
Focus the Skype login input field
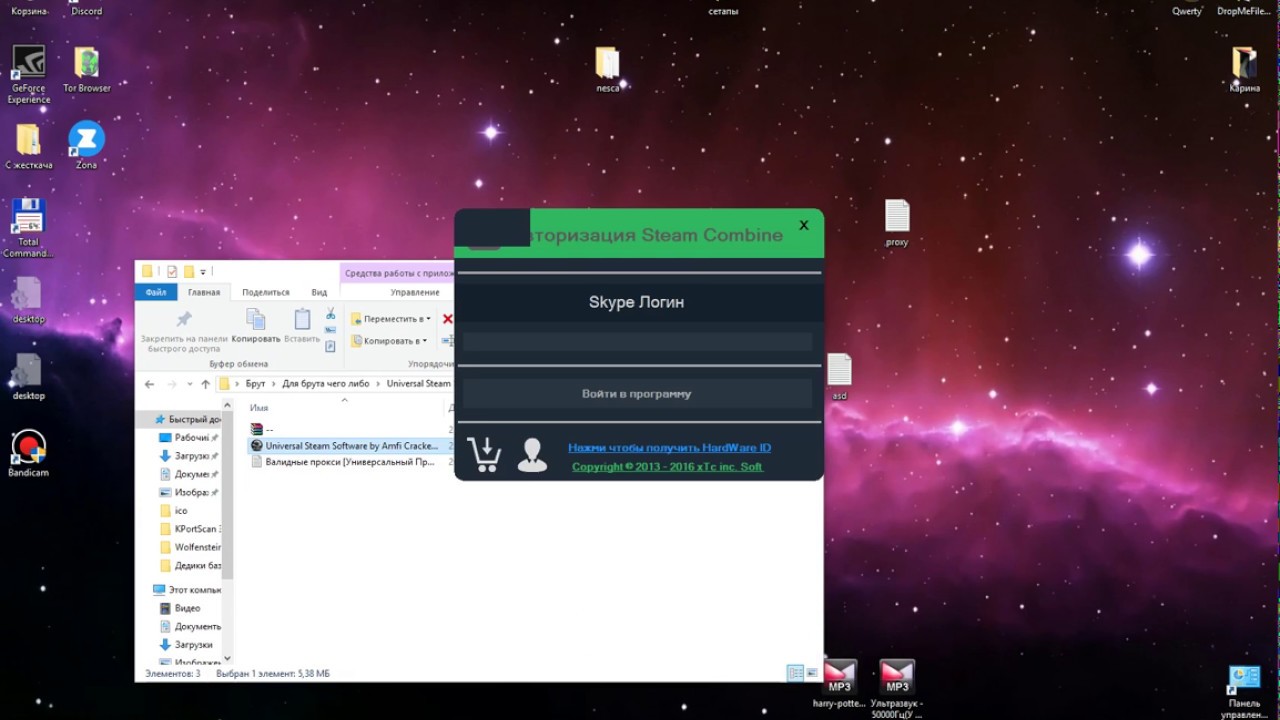(x=637, y=341)
